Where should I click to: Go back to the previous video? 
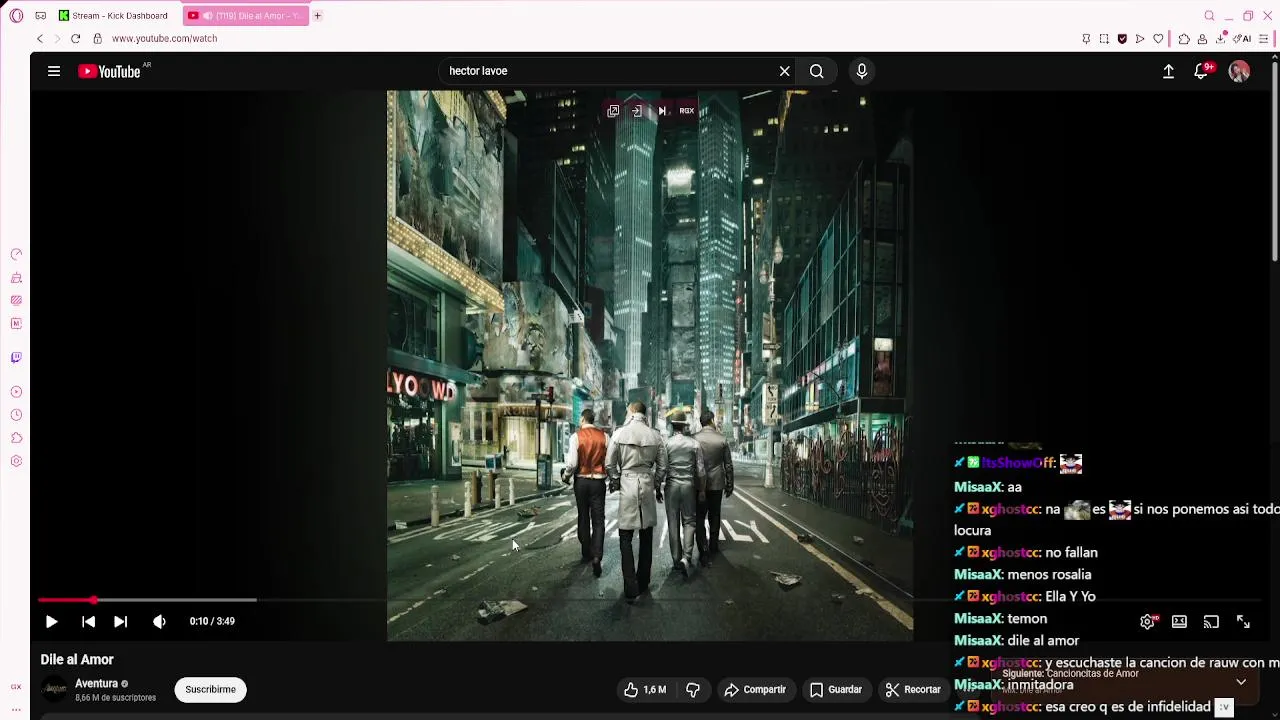click(x=88, y=621)
